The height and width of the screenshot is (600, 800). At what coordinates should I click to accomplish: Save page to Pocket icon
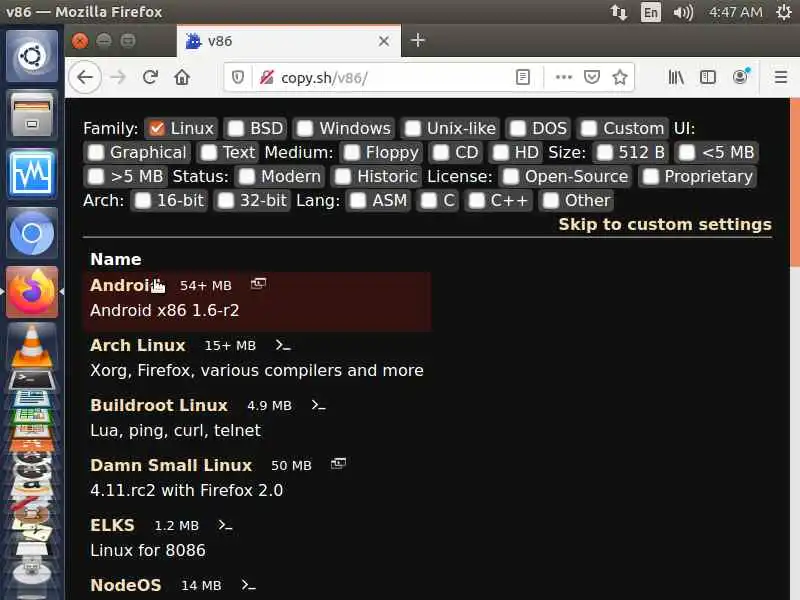(592, 78)
